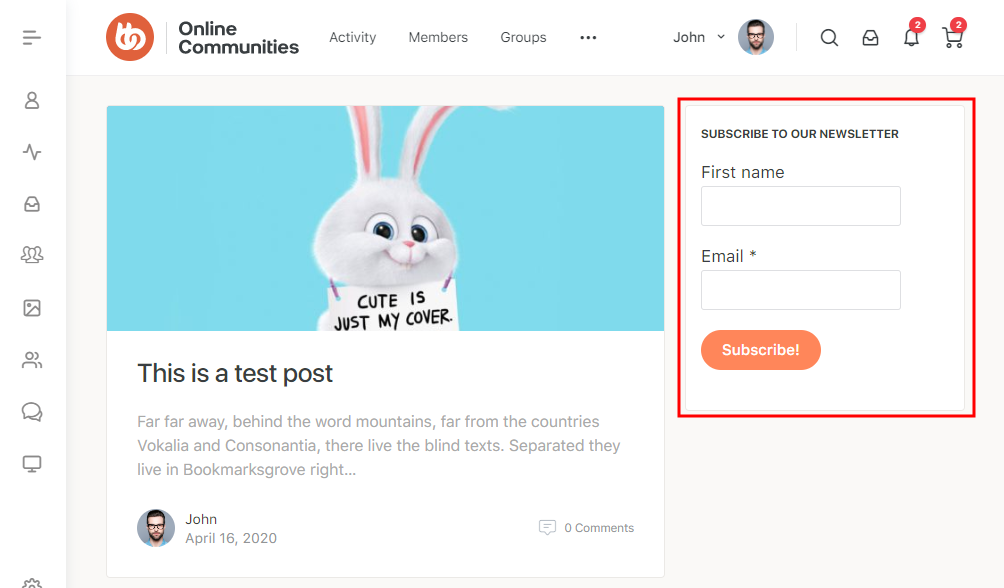Open the activity pulse icon in sidebar
Viewport: 1004px width, 588px height.
pos(32,152)
